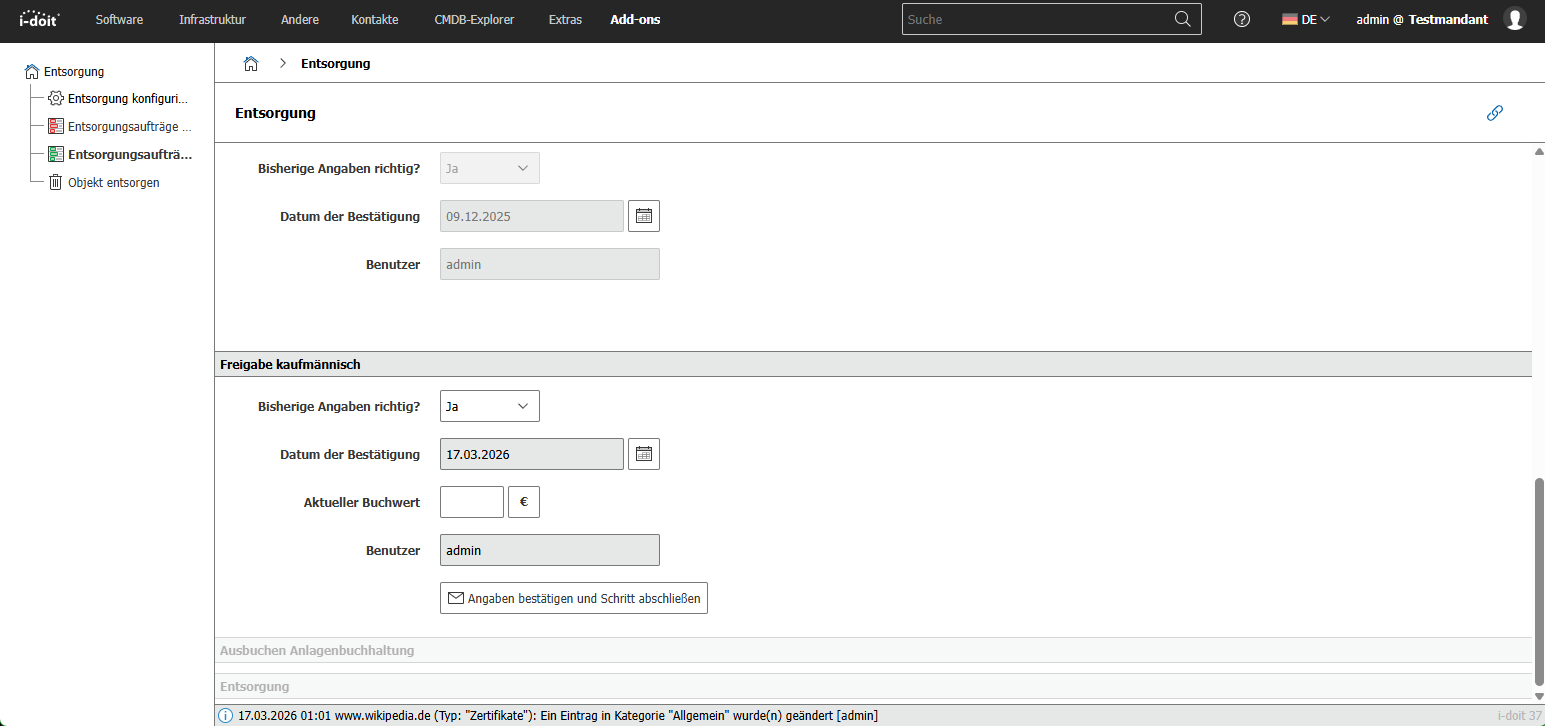The image size is (1545, 726).
Task: Open the green Entsorgungsaufträge list icon
Action: pos(56,154)
